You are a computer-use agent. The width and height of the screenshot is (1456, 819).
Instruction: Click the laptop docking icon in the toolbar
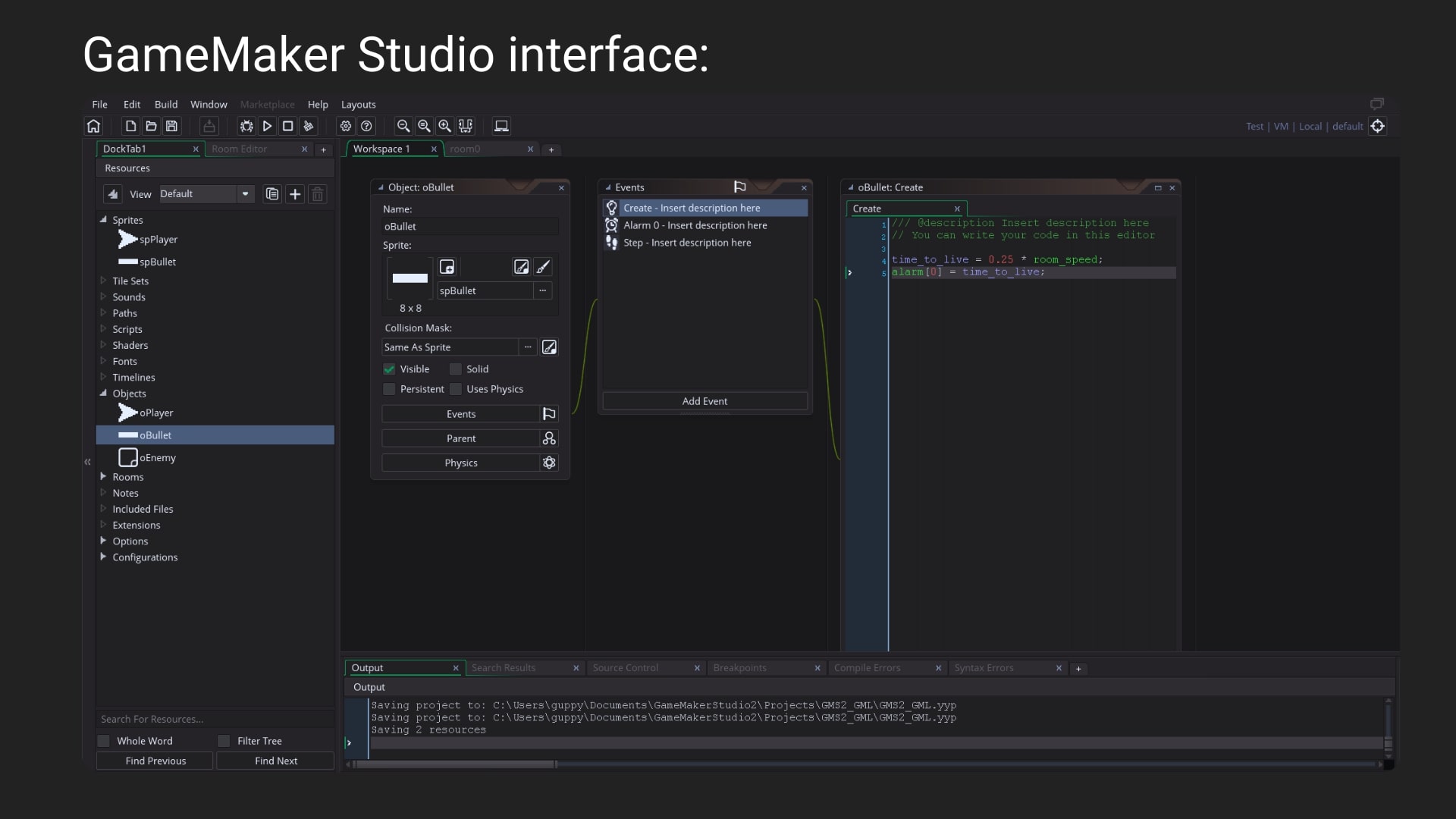tap(501, 126)
